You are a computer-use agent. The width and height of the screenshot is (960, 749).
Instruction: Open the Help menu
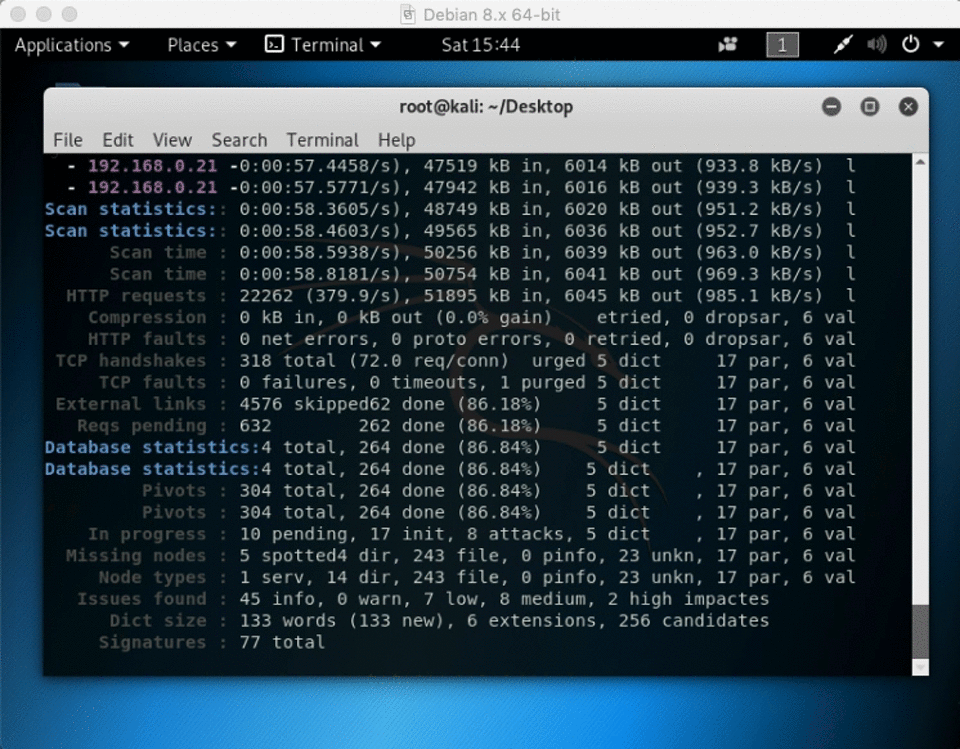click(396, 140)
